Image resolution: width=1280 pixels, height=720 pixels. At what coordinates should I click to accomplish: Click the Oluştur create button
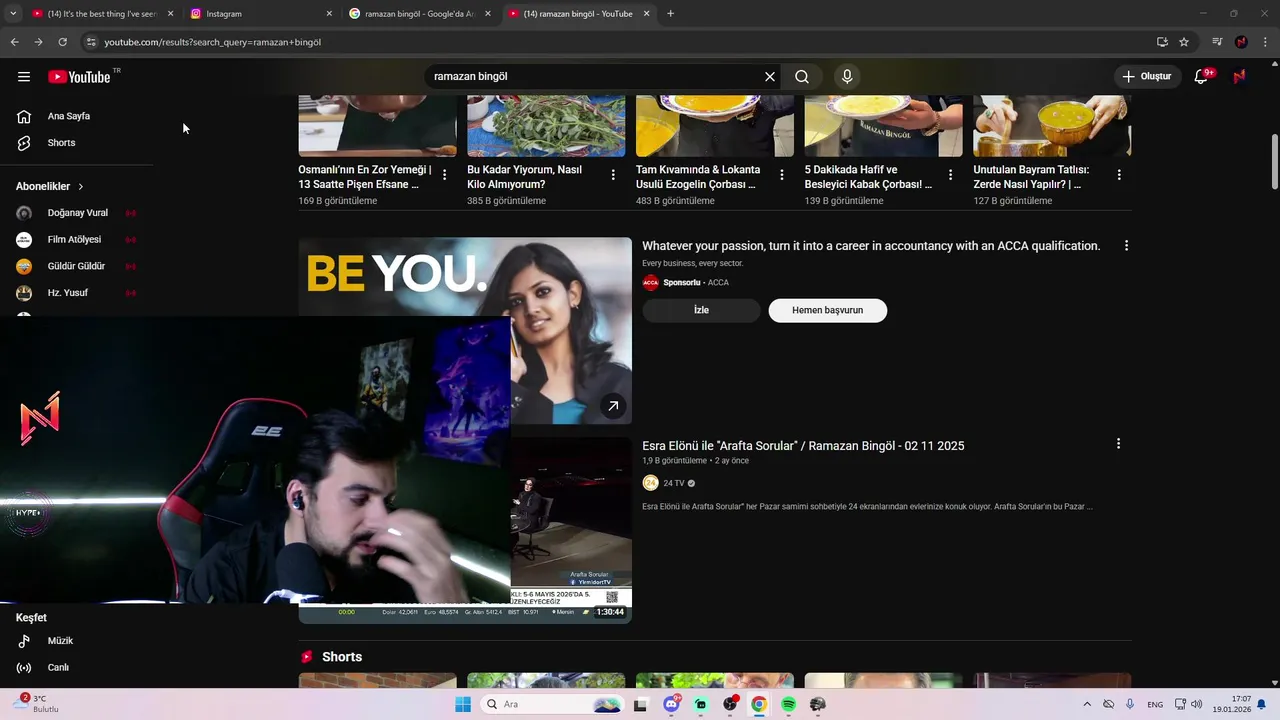click(x=1147, y=76)
